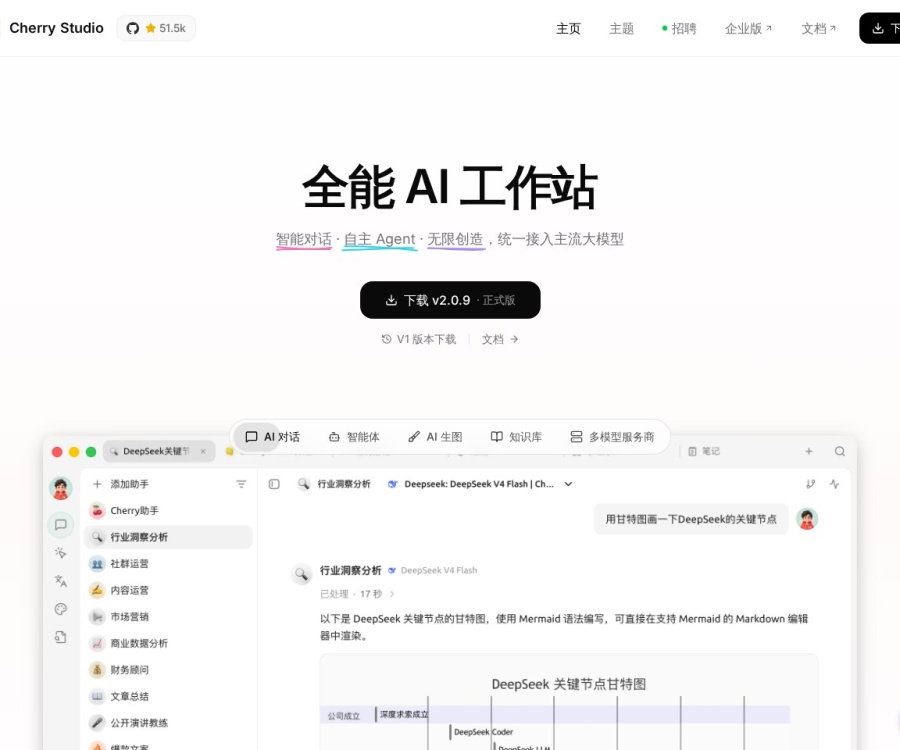Open the GitHub stars badge 51.5k
Viewport: 900px width, 750px height.
156,28
